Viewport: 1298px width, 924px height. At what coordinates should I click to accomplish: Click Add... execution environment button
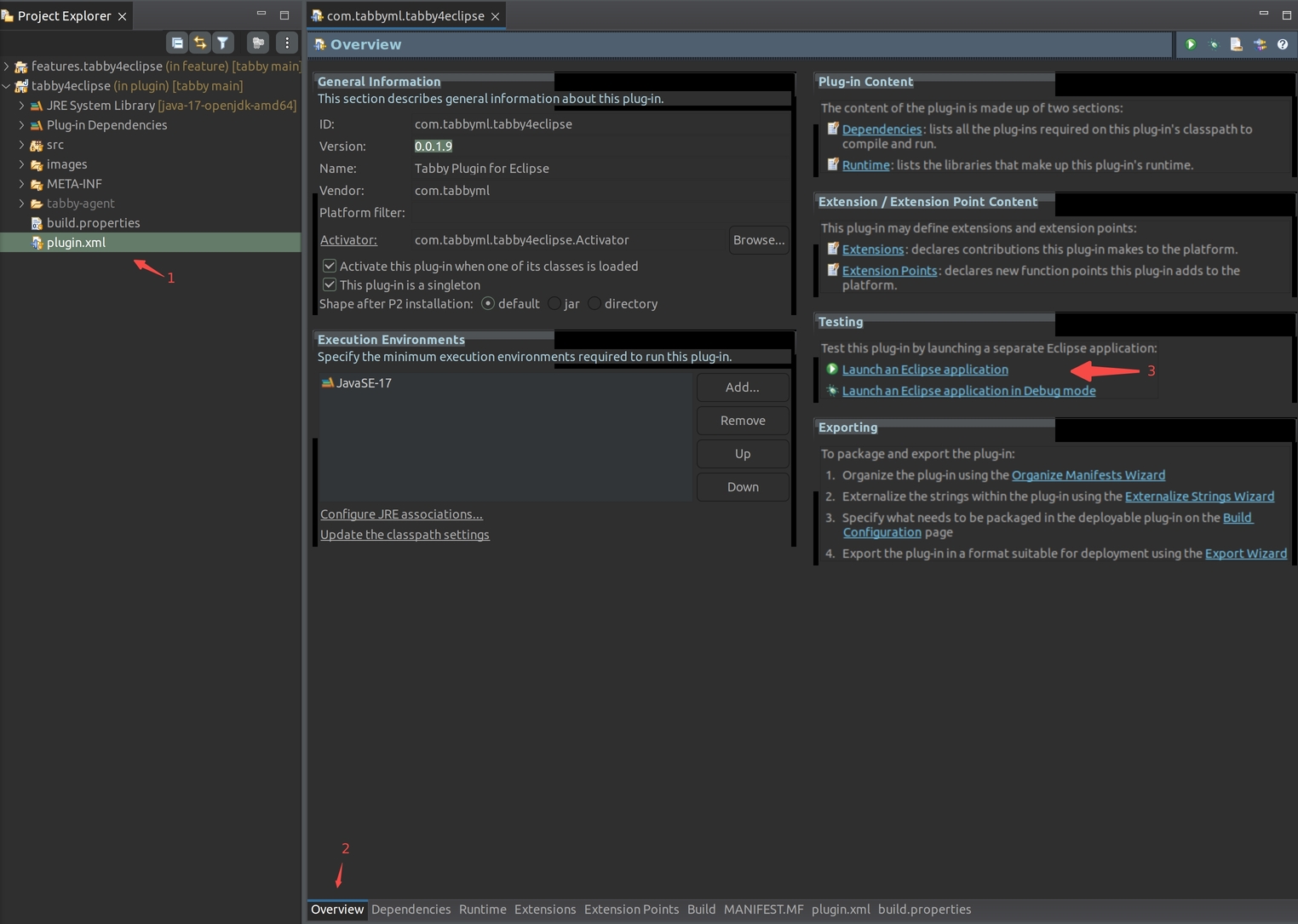pyautogui.click(x=743, y=387)
